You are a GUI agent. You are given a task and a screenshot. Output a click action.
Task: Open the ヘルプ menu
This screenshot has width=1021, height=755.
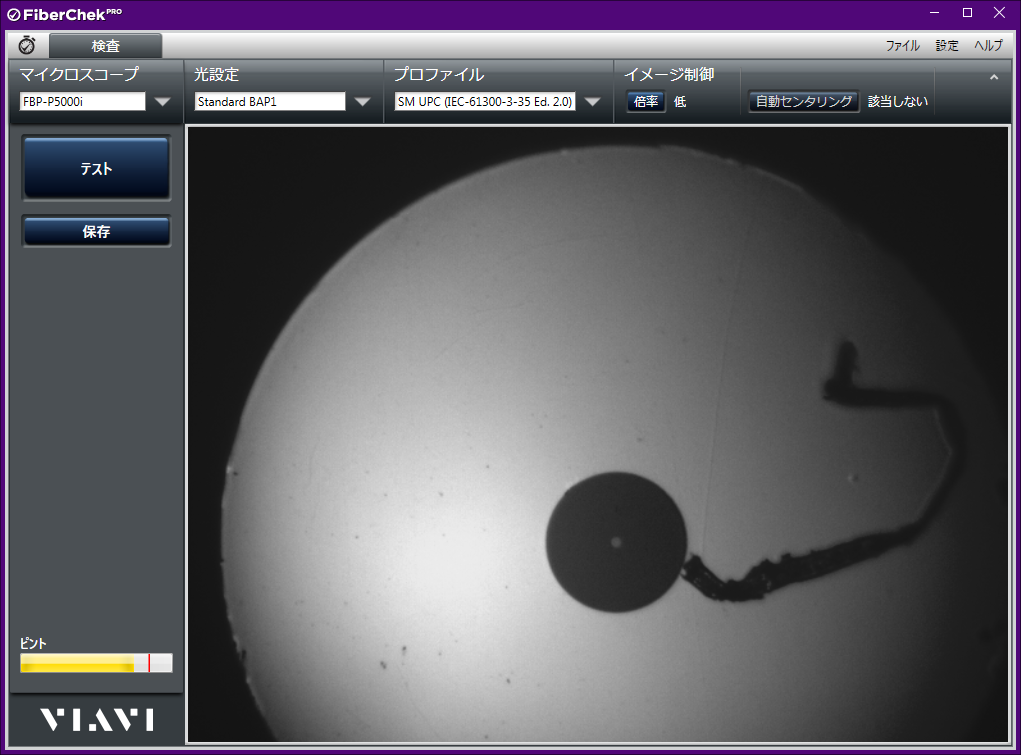click(x=988, y=46)
